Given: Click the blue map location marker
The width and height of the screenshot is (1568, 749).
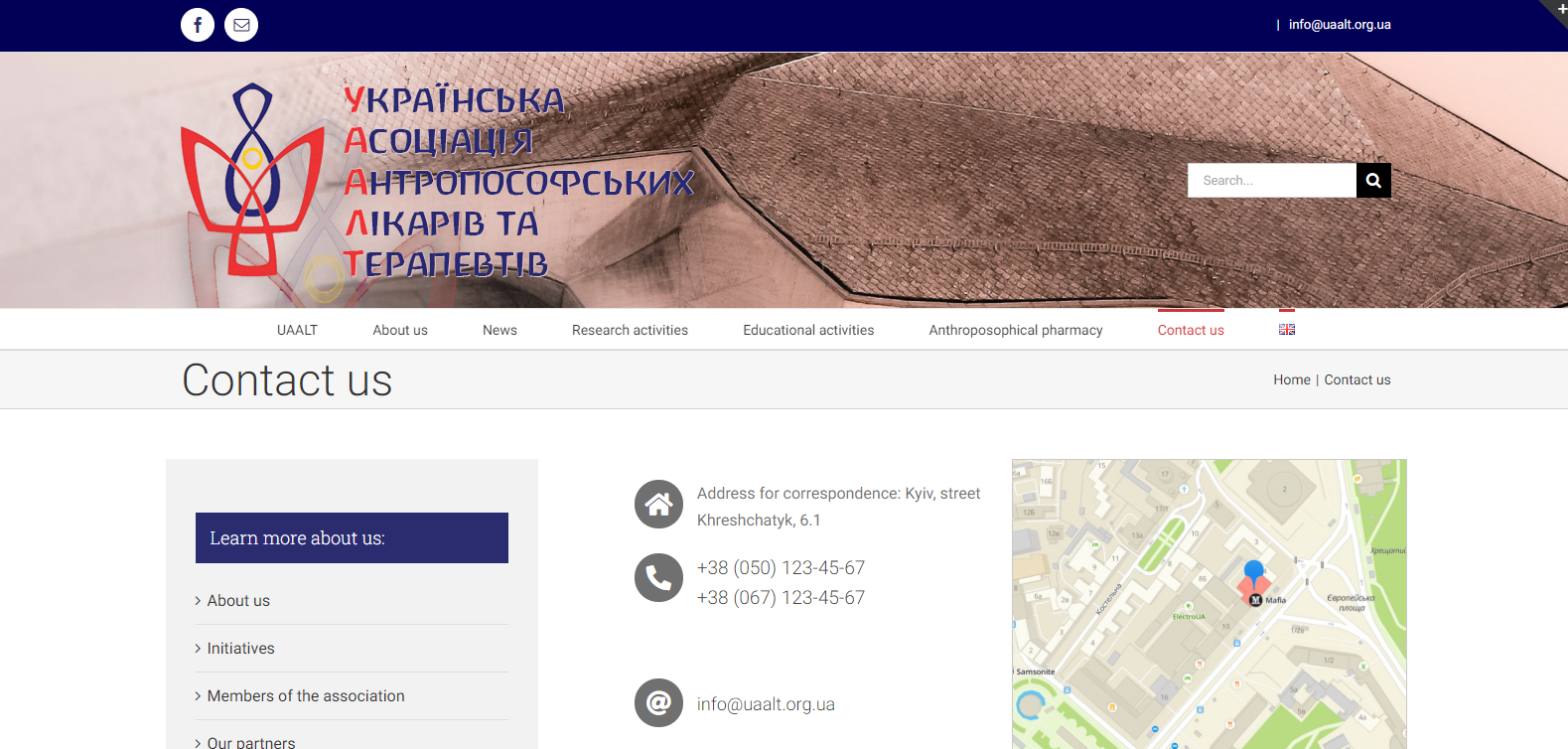Looking at the screenshot, I should coord(1254,572).
